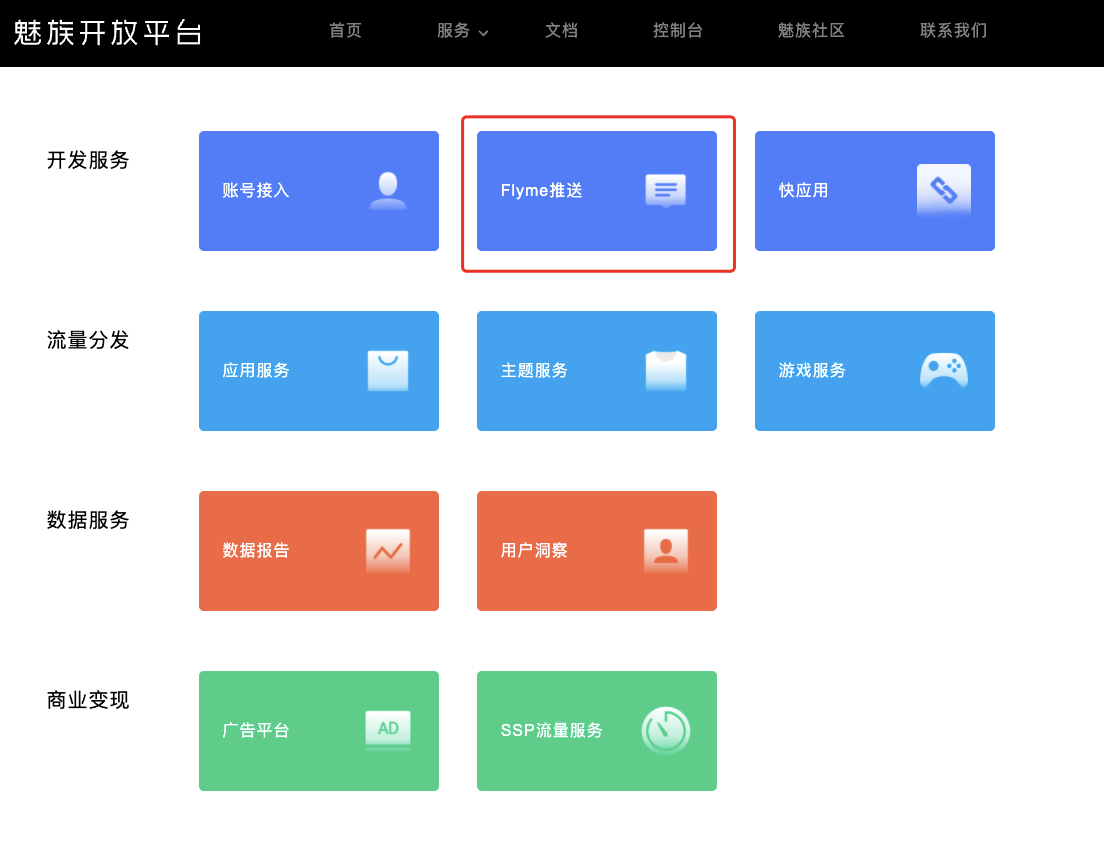Click the shopping bag icon on 应用服务

[x=388, y=370]
